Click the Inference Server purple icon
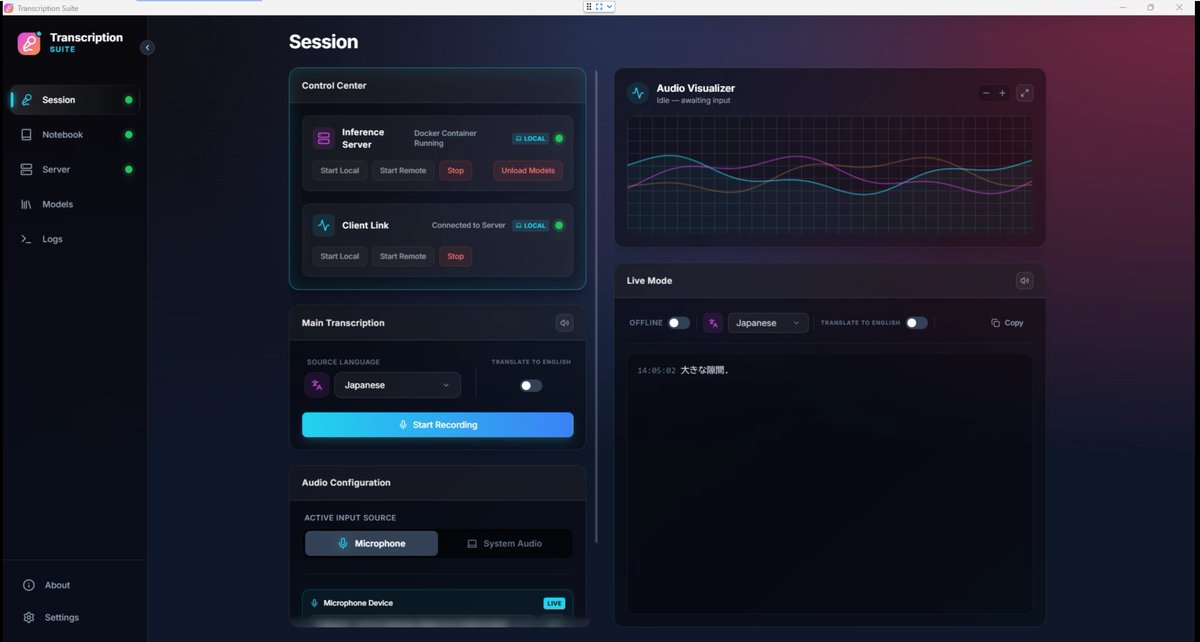The image size is (1200, 642). point(323,138)
